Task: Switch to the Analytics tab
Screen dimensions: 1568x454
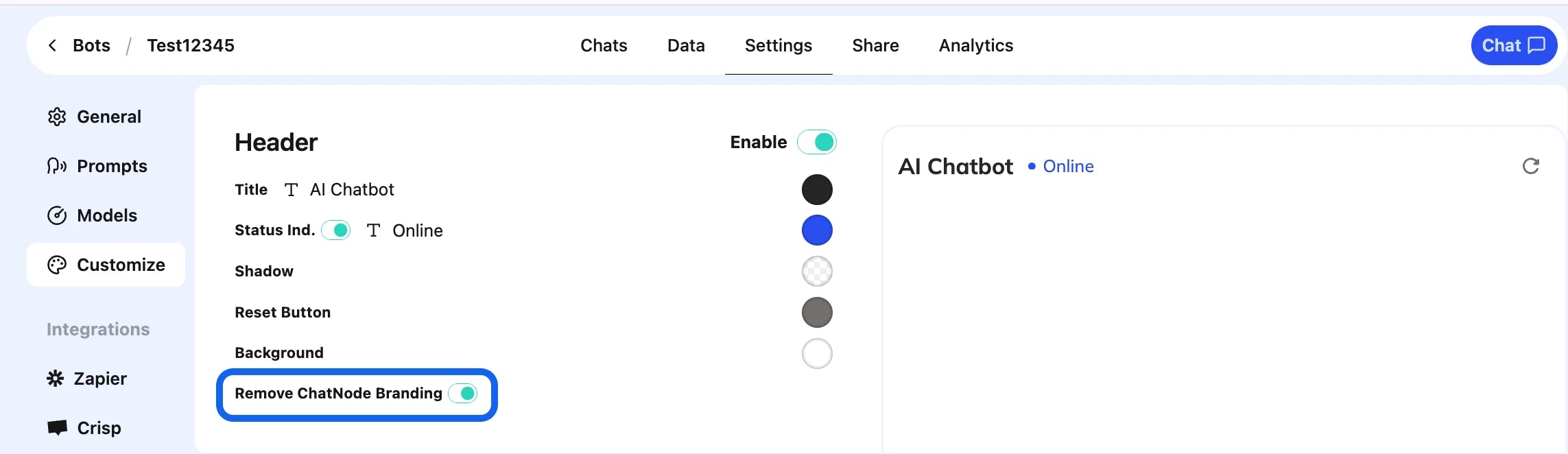Action: tap(975, 45)
